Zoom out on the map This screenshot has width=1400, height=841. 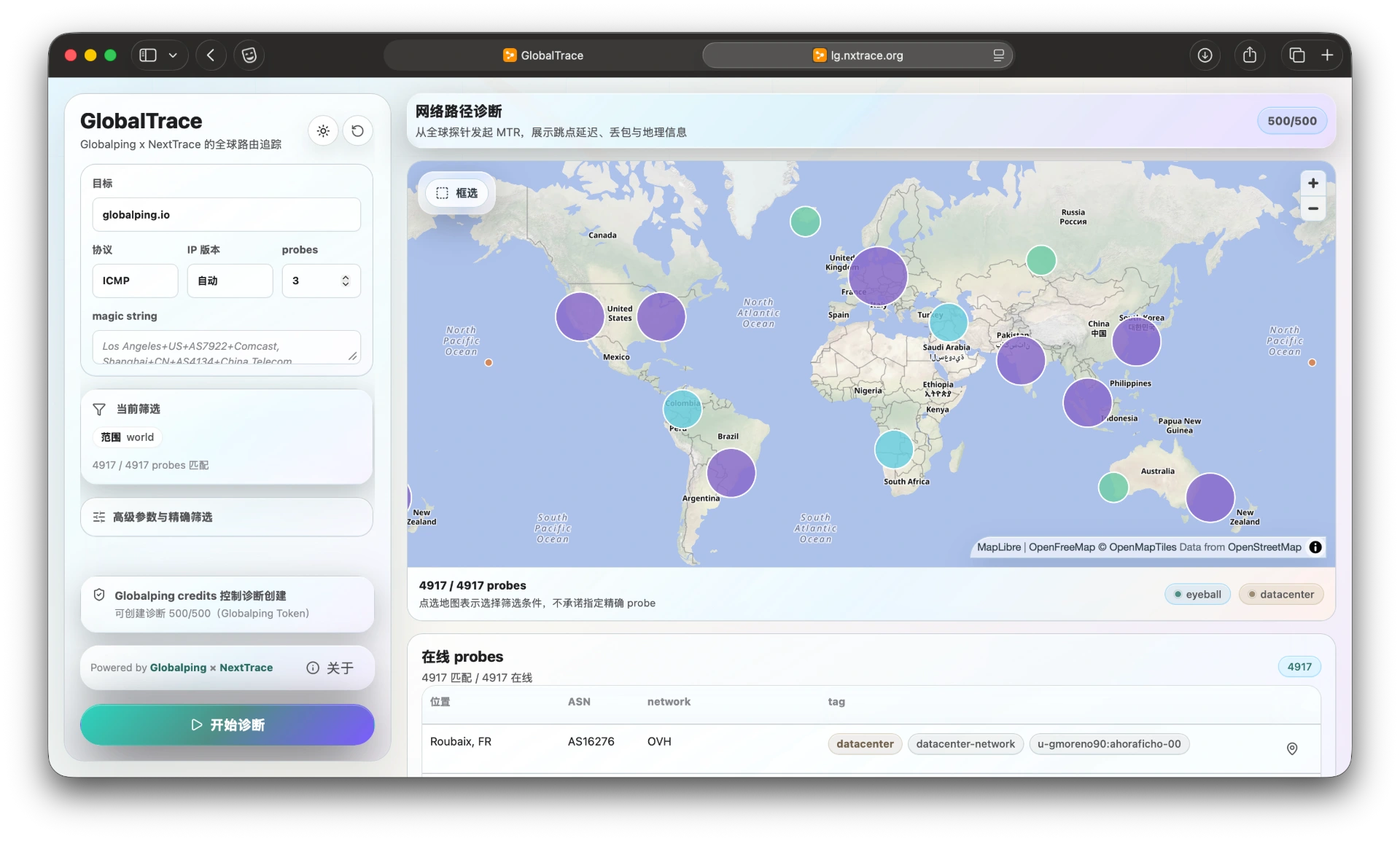pos(1312,208)
